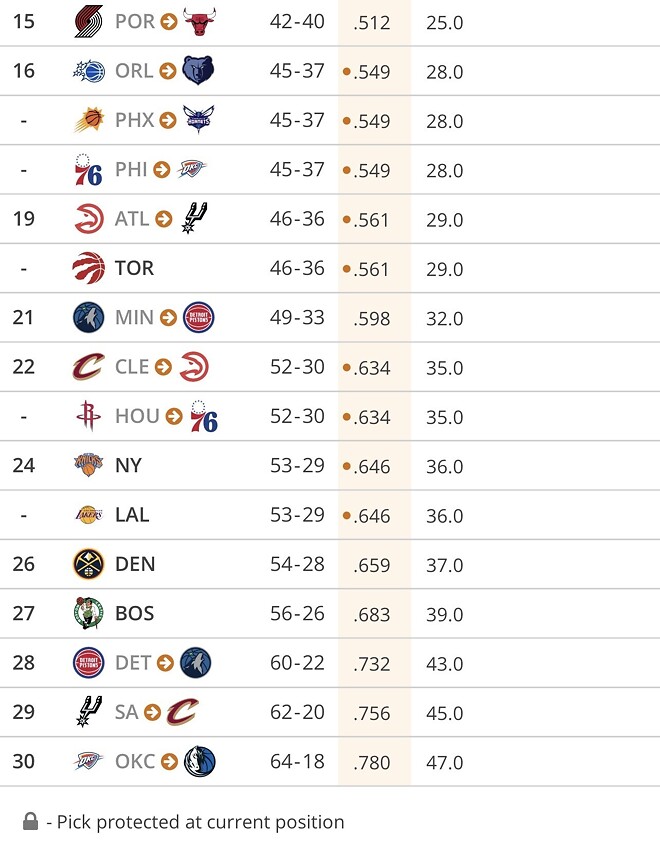Click the orange arrow after SA
The height and width of the screenshot is (849, 660).
(x=152, y=713)
